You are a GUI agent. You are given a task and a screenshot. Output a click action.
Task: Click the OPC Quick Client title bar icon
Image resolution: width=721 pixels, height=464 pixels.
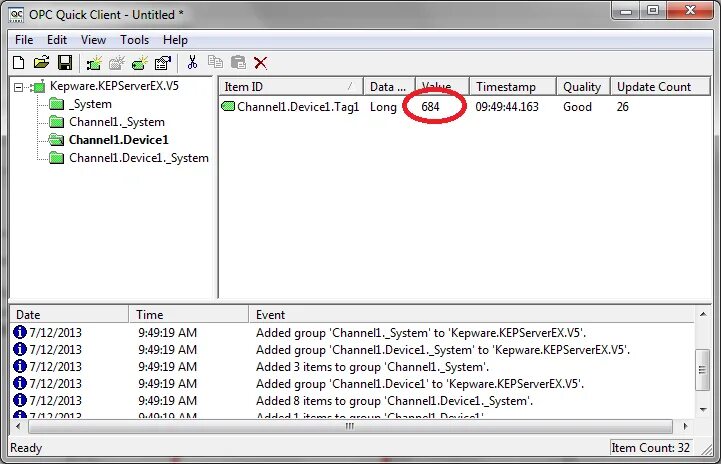coord(16,15)
